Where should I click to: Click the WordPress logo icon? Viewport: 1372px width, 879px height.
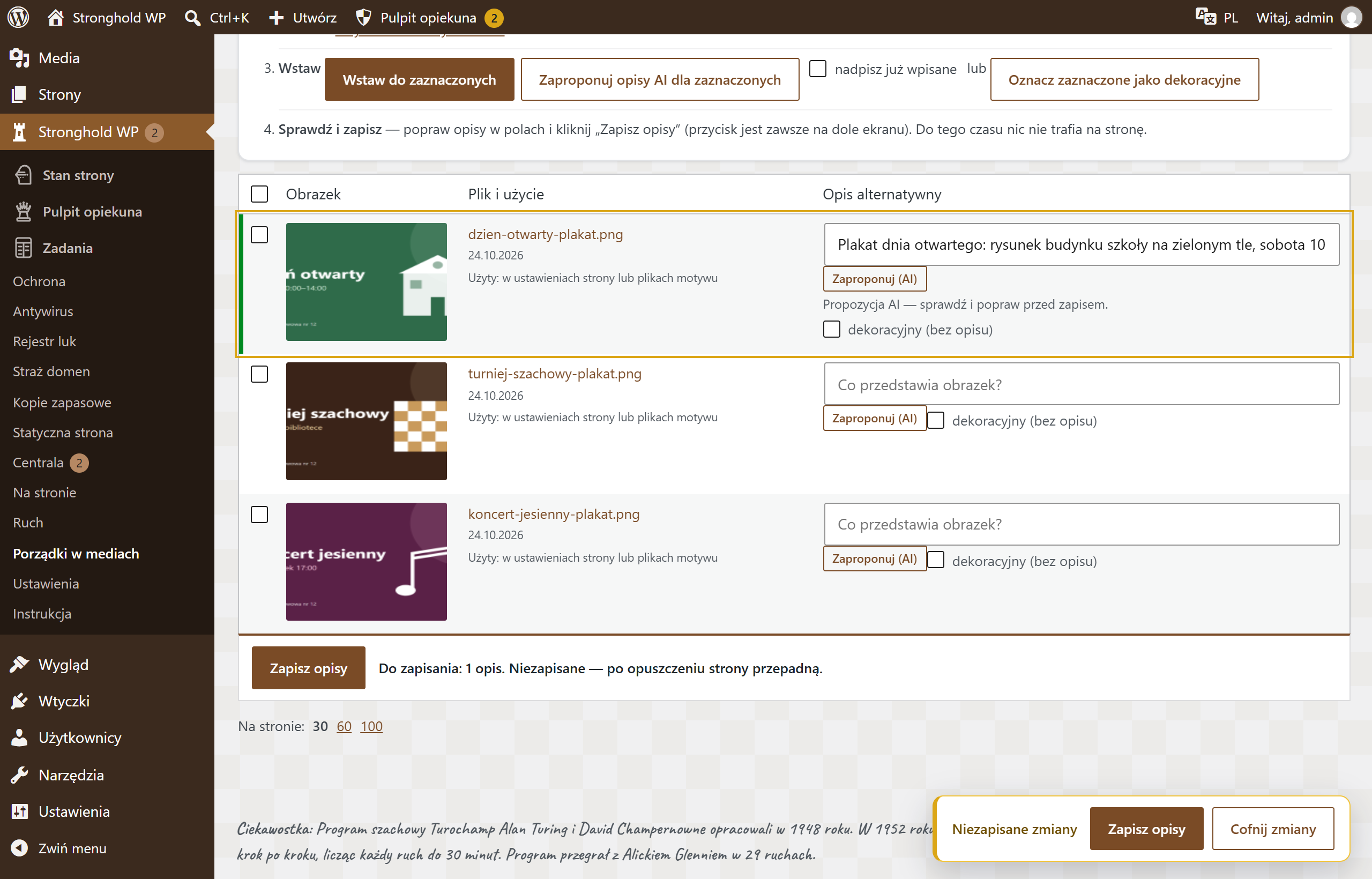[18, 17]
